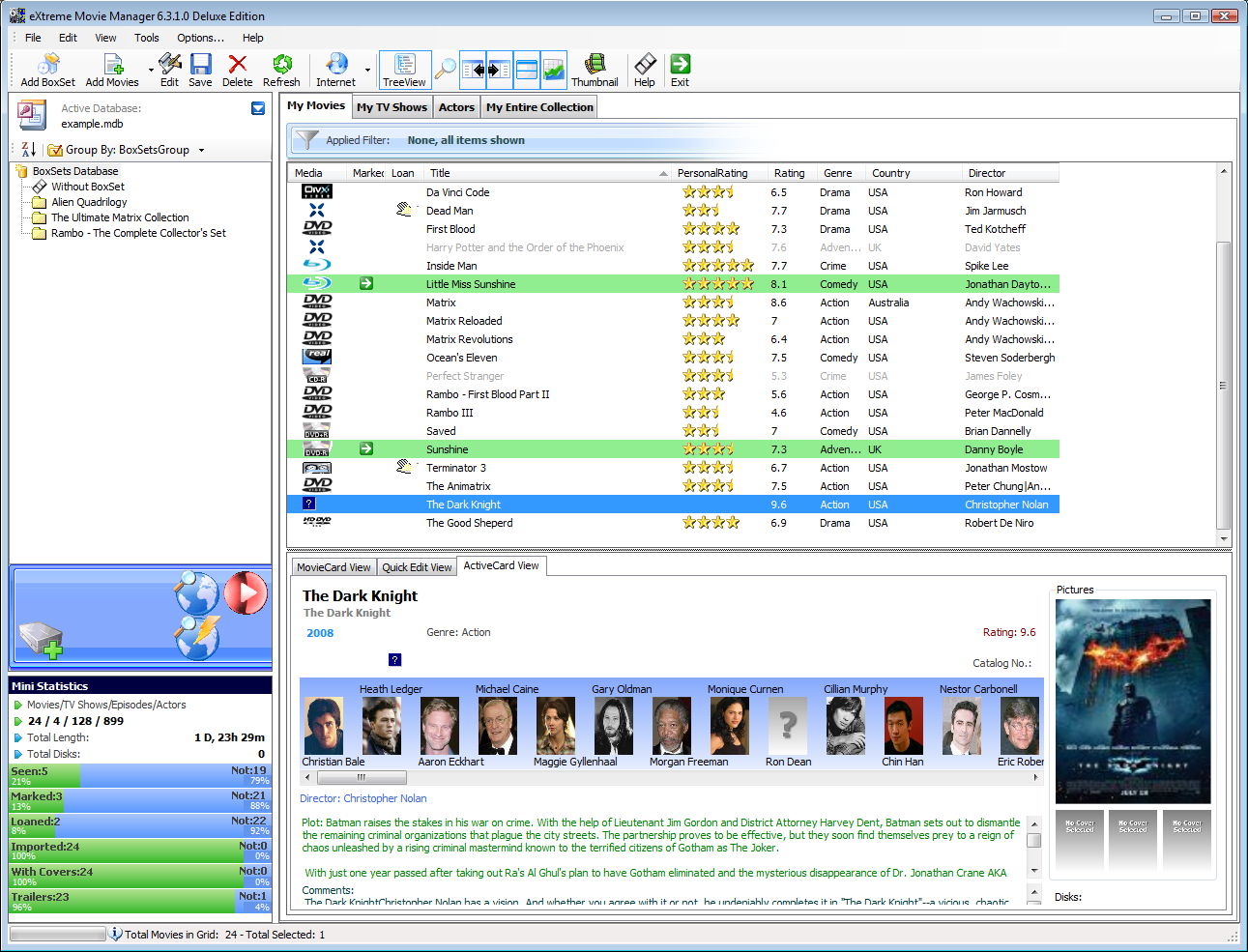Click the star rating of Matrix Reloaded
Viewport: 1248px width, 952px height.
(711, 320)
